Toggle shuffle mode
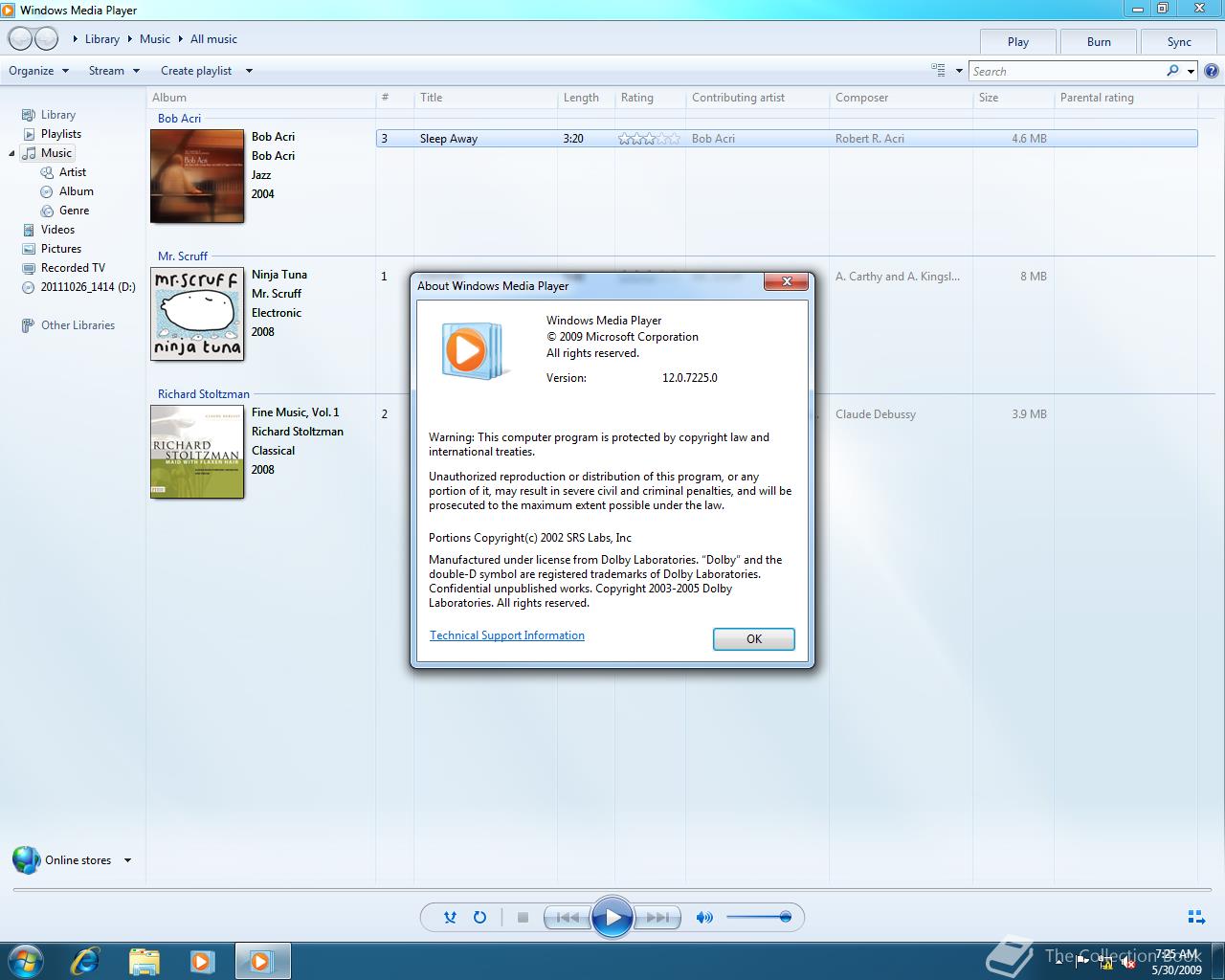This screenshot has height=980, width=1225. click(450, 917)
